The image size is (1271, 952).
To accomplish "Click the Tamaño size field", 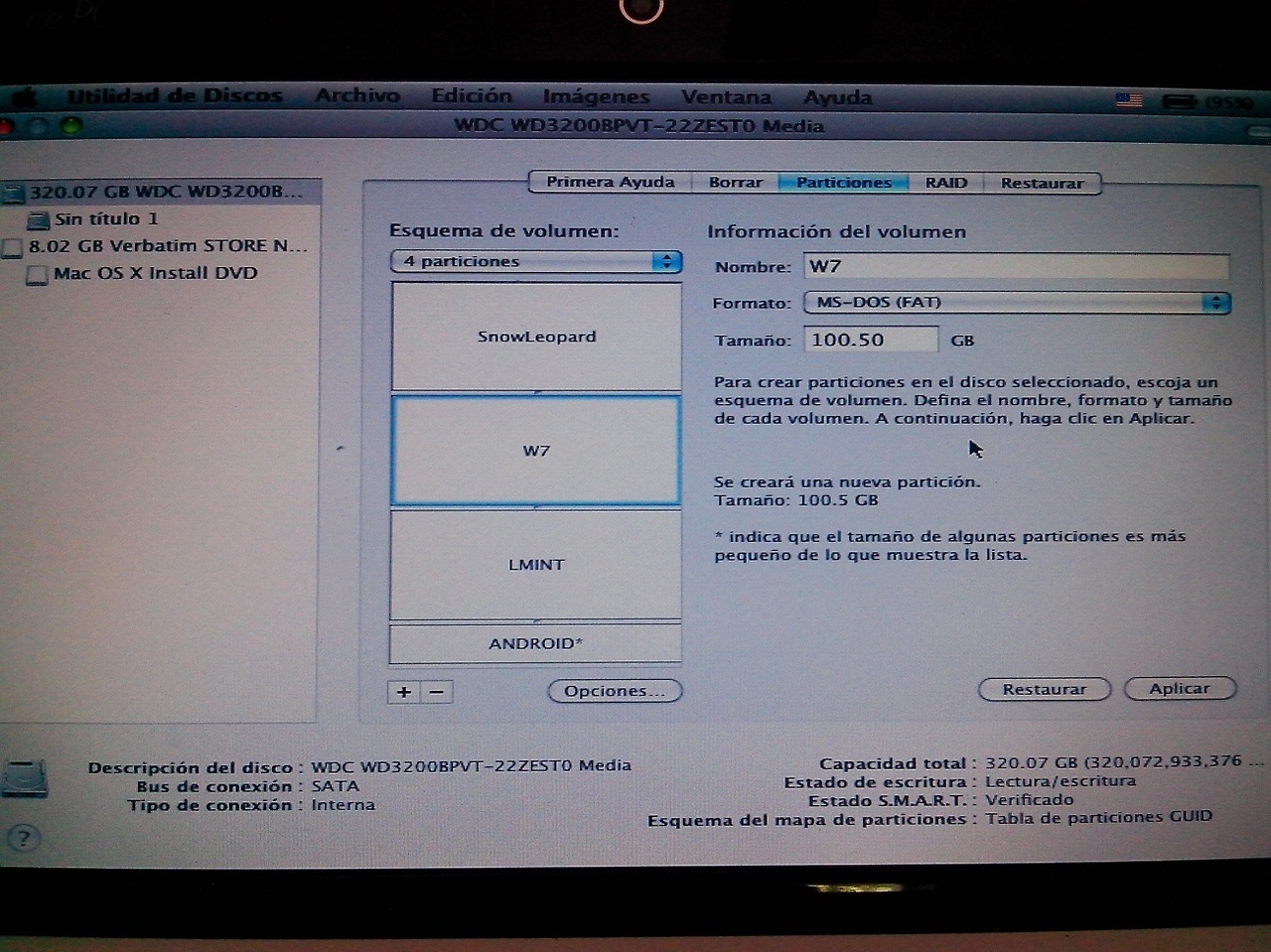I will (x=871, y=340).
